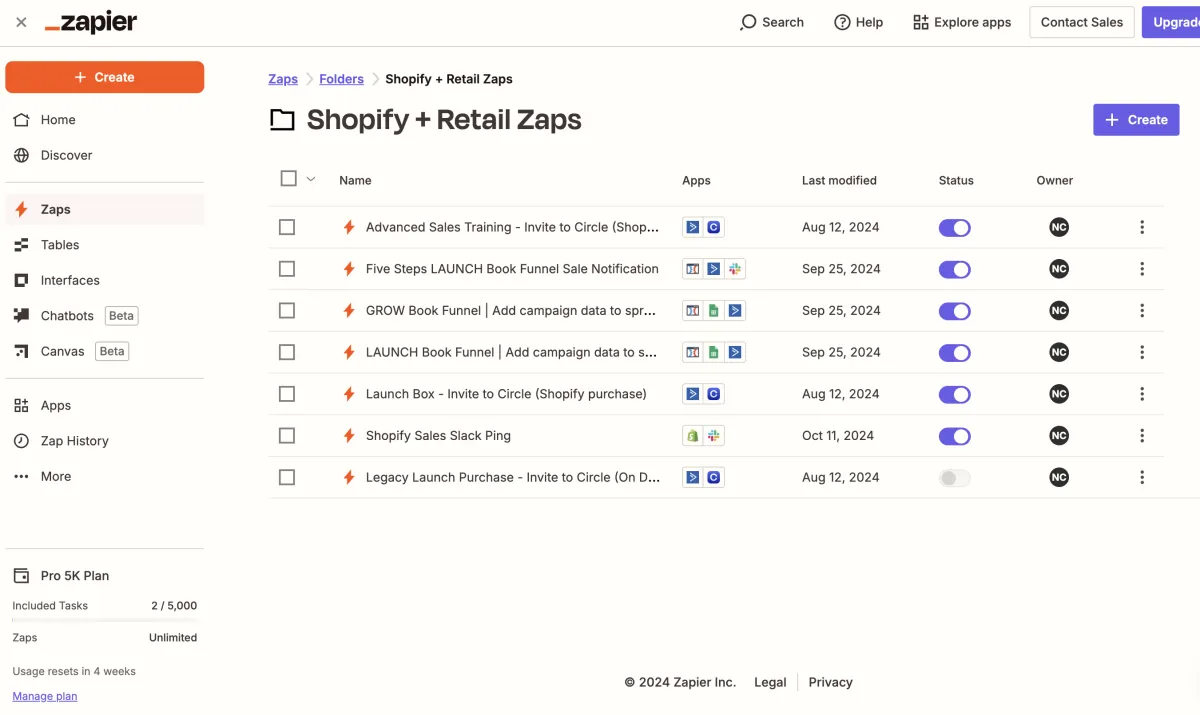Click the Shopify app icon in Slack Ping row

coord(692,436)
